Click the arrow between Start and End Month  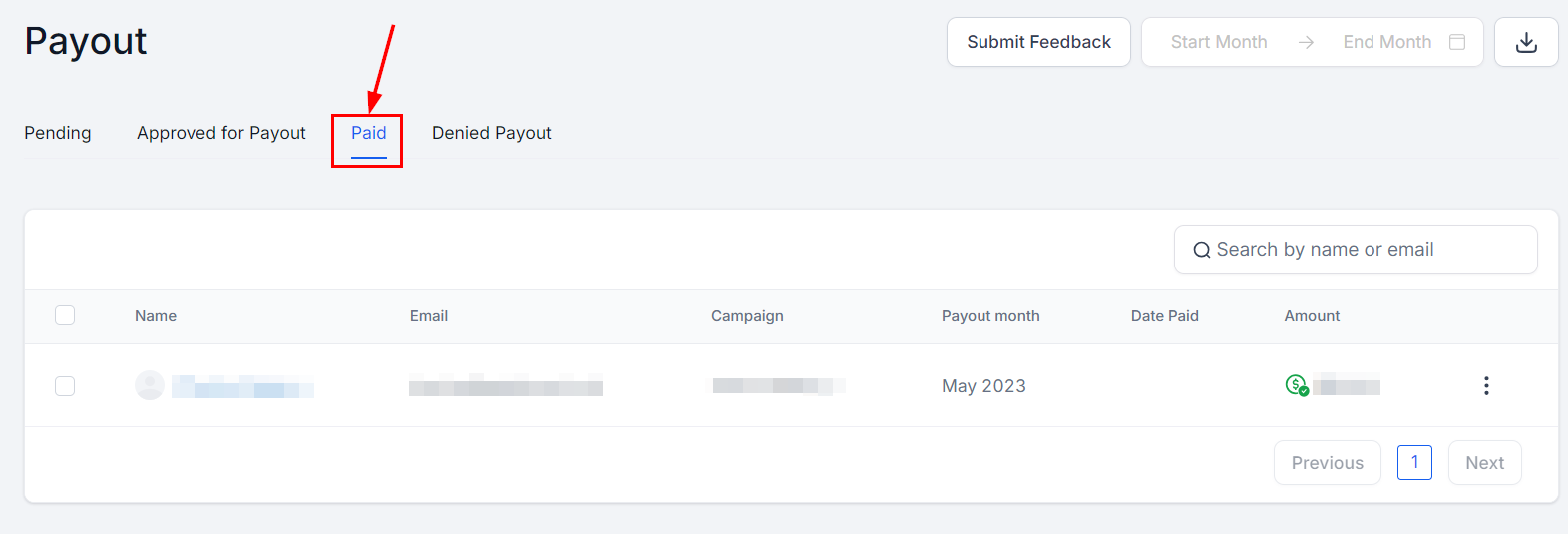pyautogui.click(x=1306, y=42)
